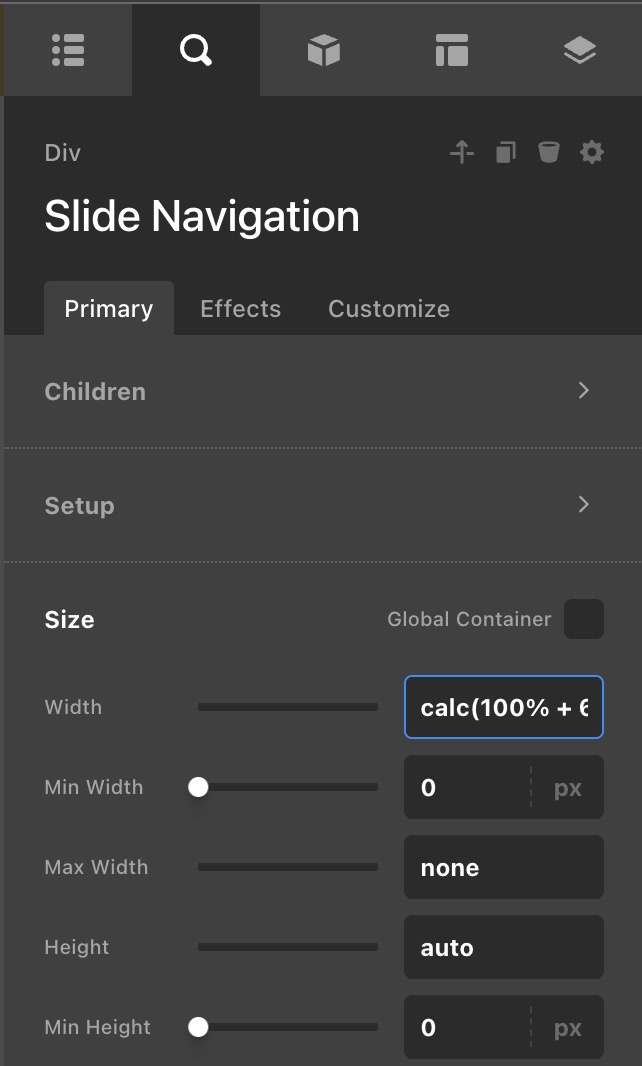
Task: Click the Width calc input field
Action: tap(504, 708)
